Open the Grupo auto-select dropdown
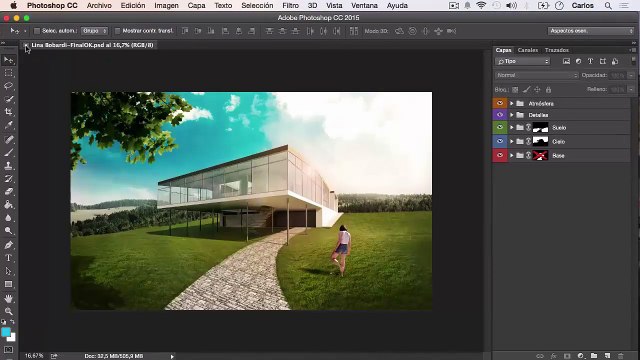 94,31
